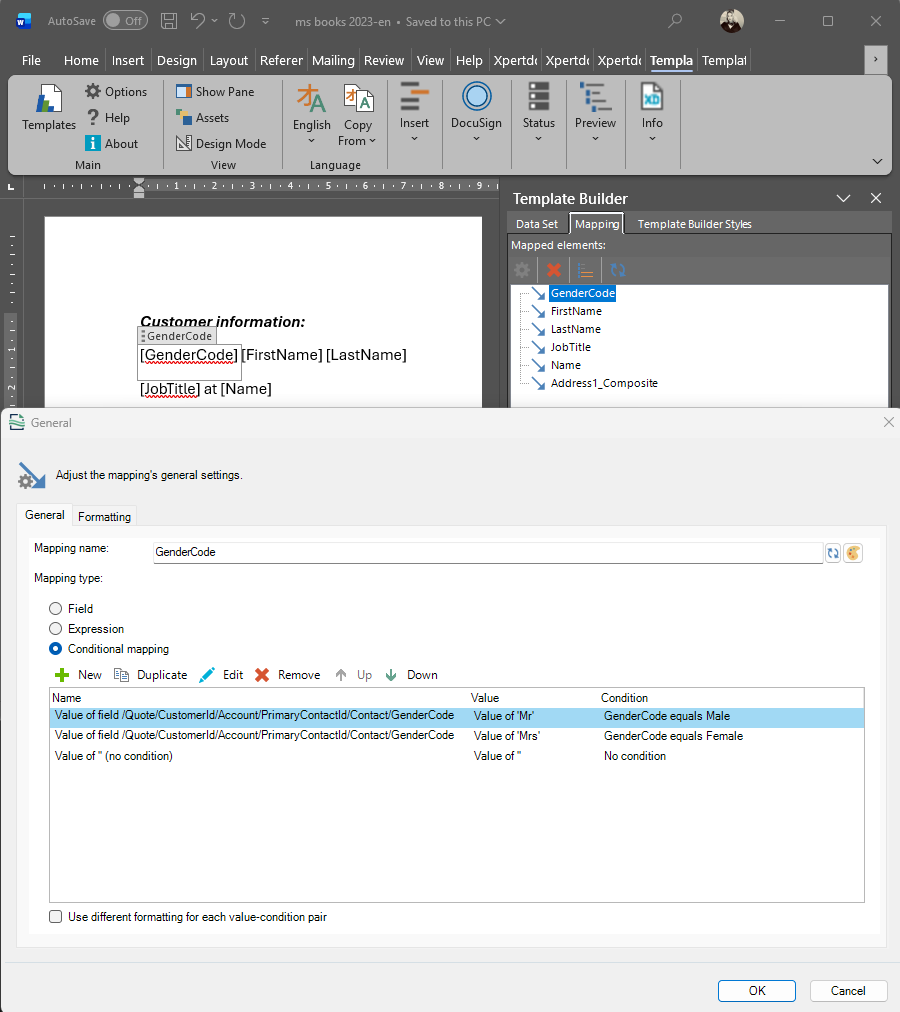Open the Templates library icon
The height and width of the screenshot is (1012, 900).
tap(48, 99)
